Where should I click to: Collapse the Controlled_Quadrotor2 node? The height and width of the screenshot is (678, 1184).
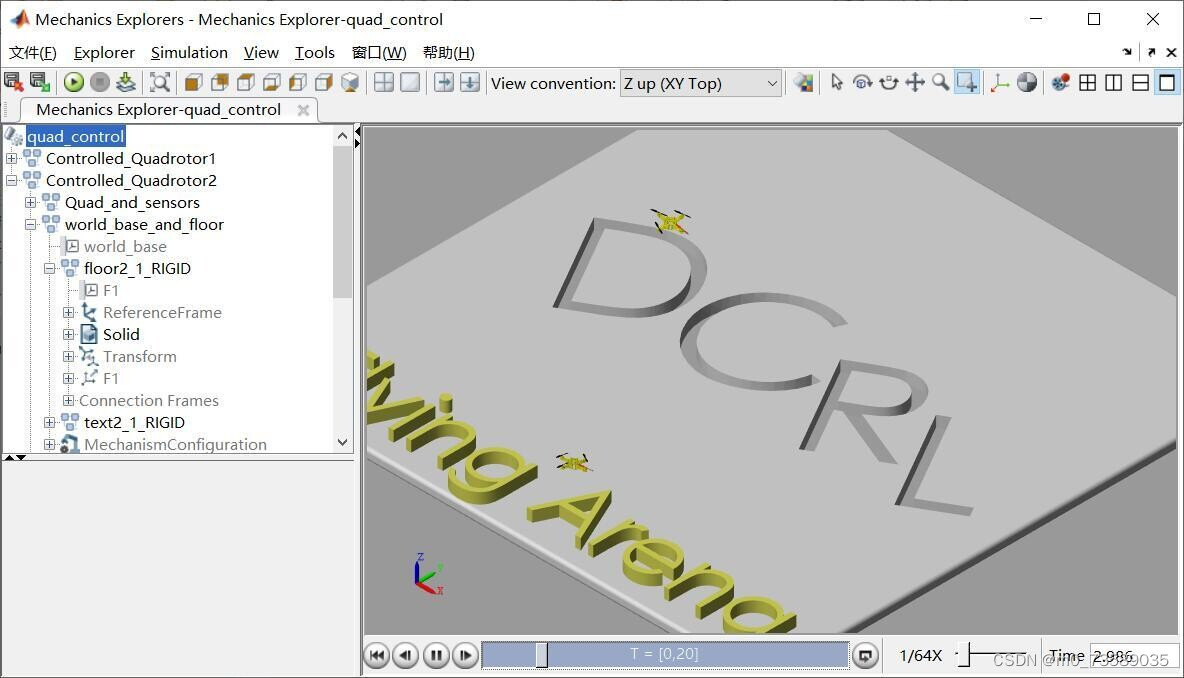(11, 180)
